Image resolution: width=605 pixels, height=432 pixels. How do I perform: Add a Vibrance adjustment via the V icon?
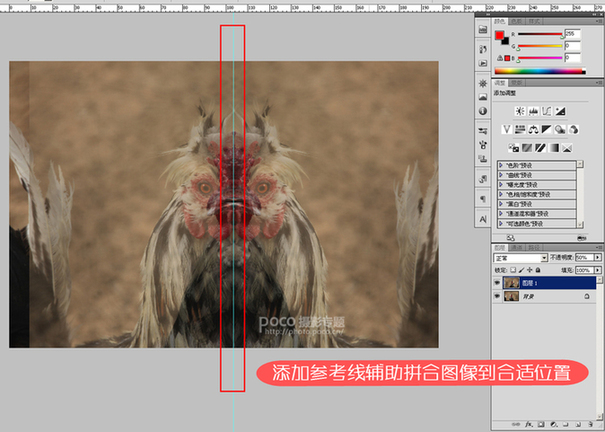[x=507, y=129]
